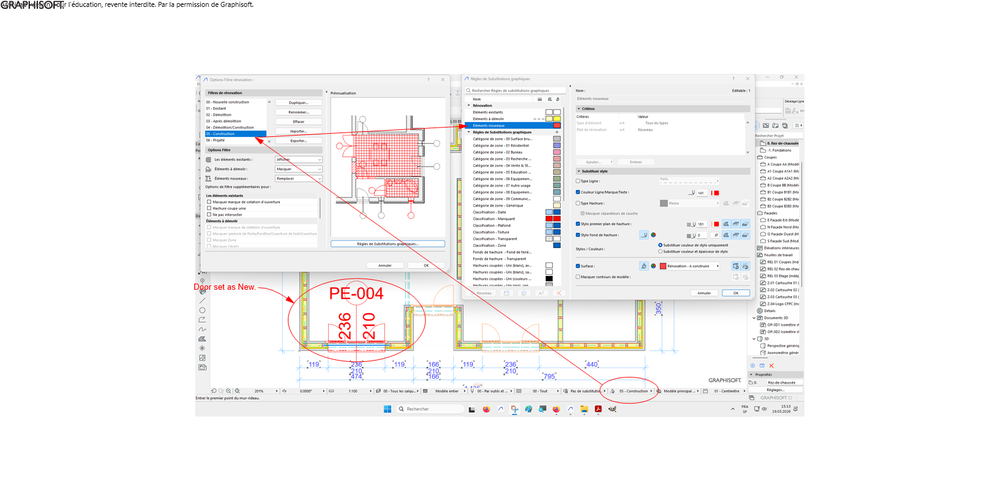
Task: Click Renommer button in renovation filter dialog
Action: [299, 112]
